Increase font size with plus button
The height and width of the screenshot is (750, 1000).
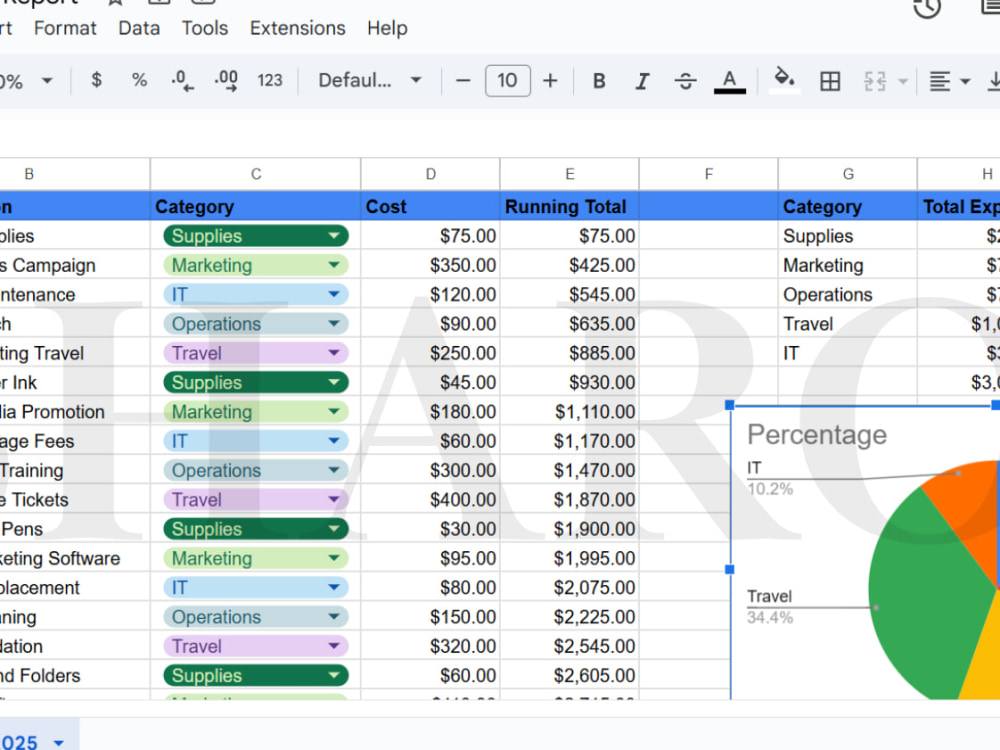click(550, 81)
